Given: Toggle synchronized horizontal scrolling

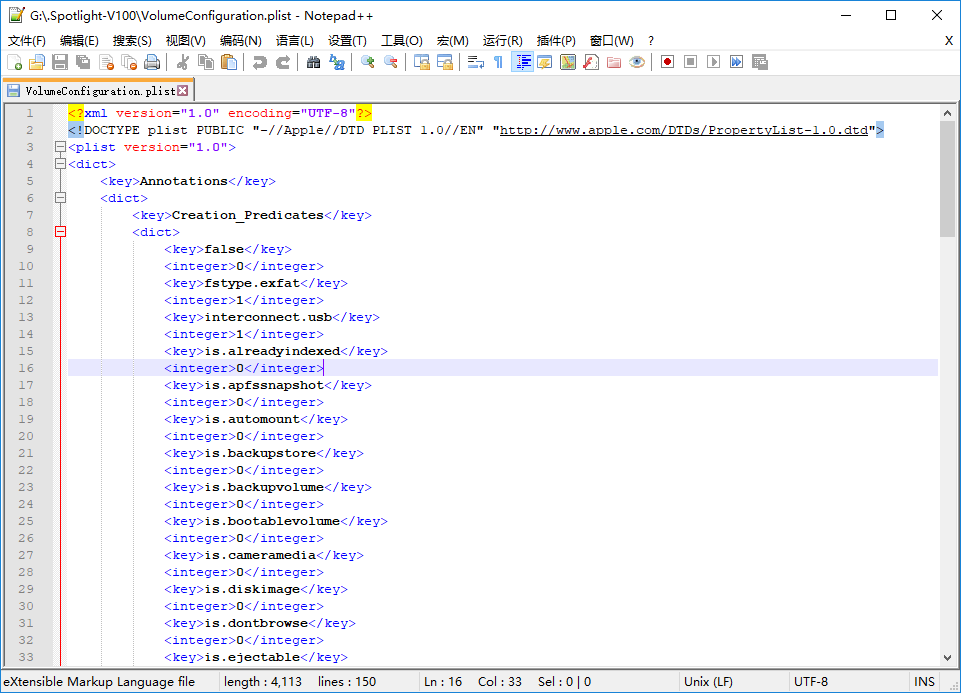Looking at the screenshot, I should click(x=445, y=62).
